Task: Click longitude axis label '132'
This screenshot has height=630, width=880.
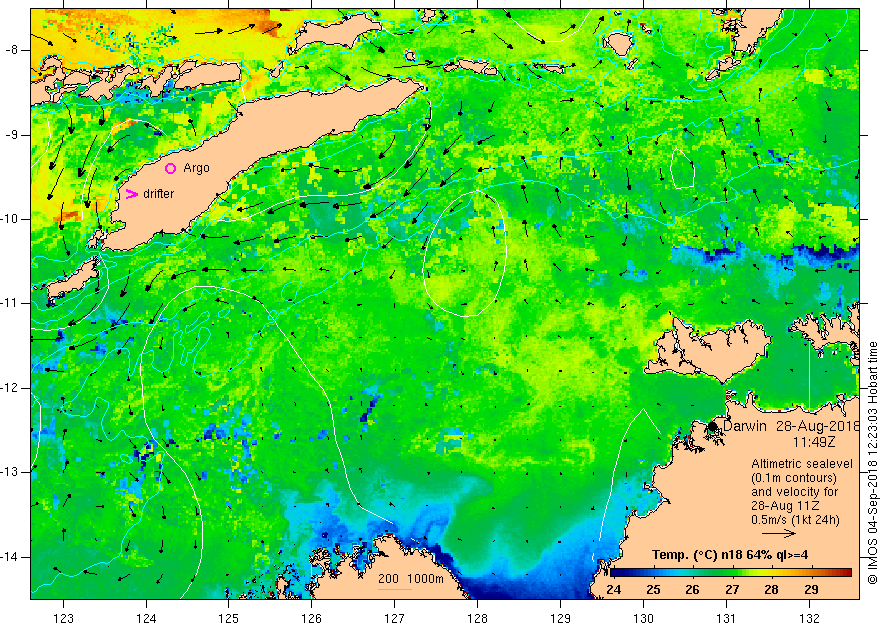Action: coord(809,619)
